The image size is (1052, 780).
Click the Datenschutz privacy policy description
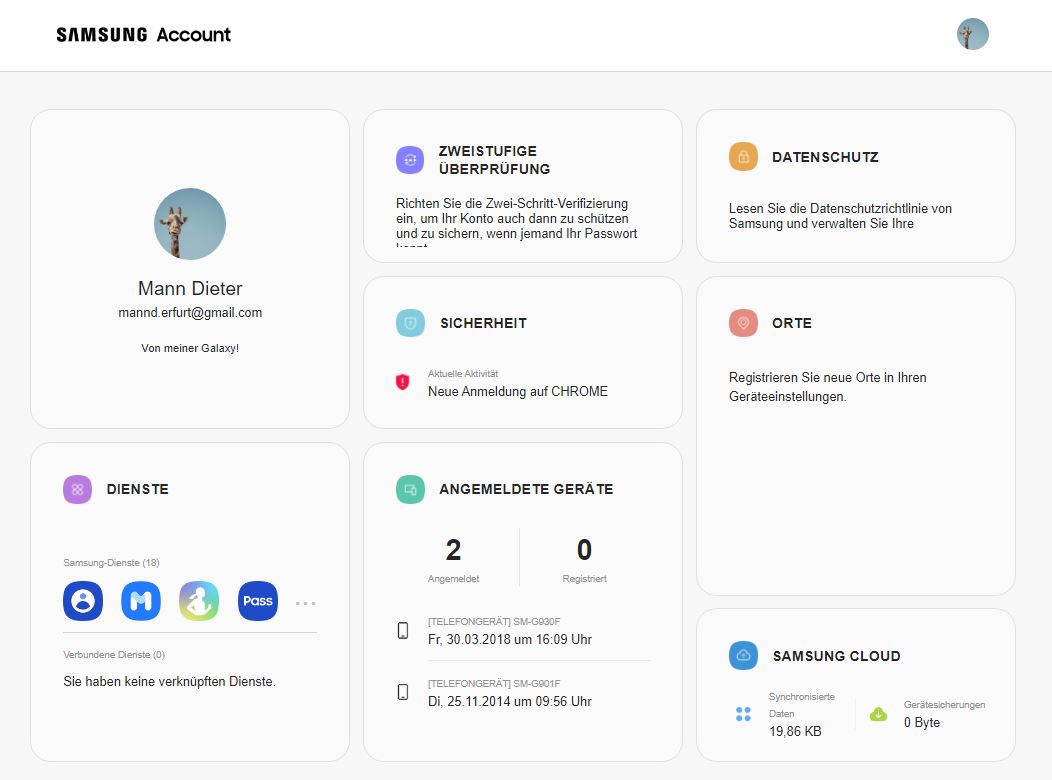coord(840,216)
